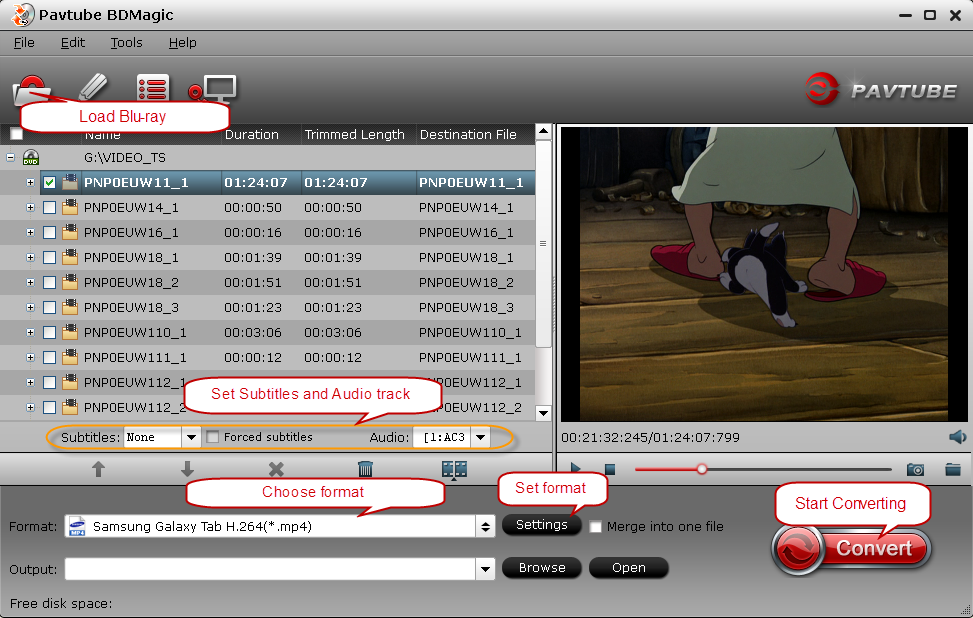Open the Tools menu
Viewport: 973px width, 618px height.
pyautogui.click(x=127, y=43)
